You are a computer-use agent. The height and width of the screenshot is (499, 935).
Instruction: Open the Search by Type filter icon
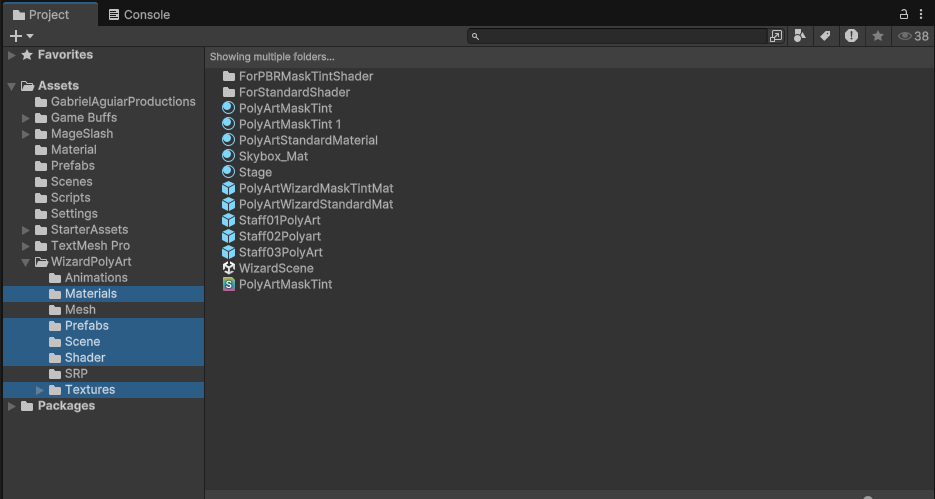pos(800,36)
